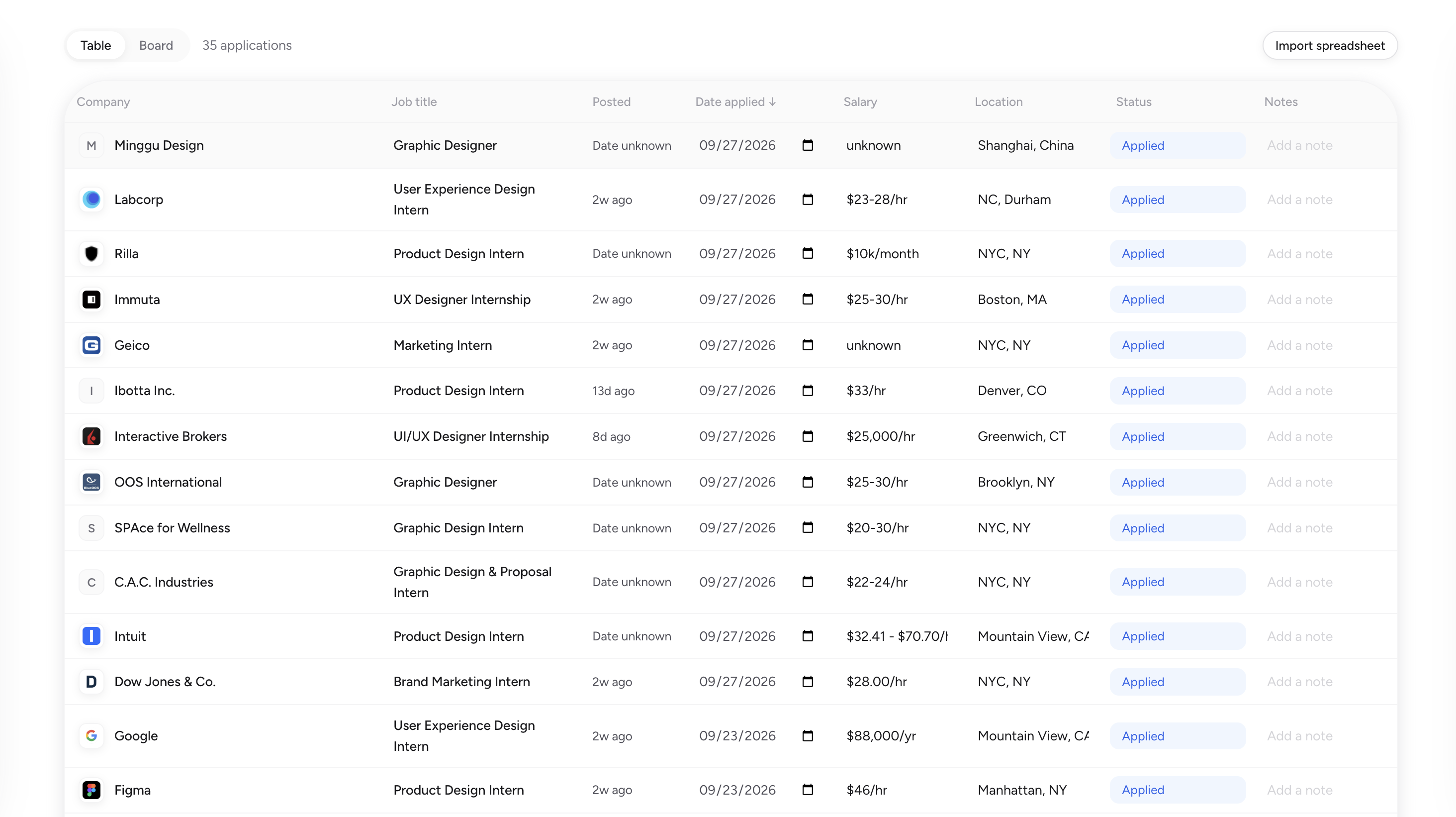Click the Salary column header
This screenshot has height=817, width=1456.
pos(860,102)
